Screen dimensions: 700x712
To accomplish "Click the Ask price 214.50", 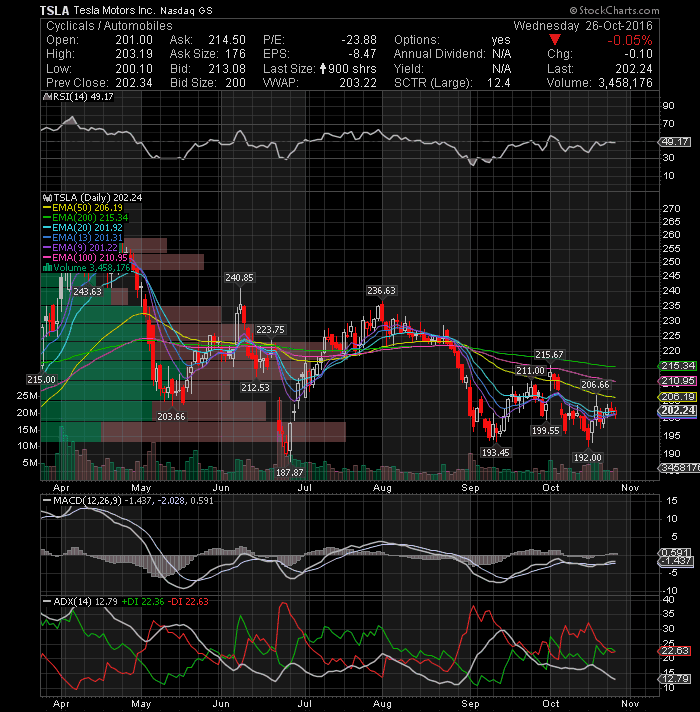I will click(x=227, y=40).
